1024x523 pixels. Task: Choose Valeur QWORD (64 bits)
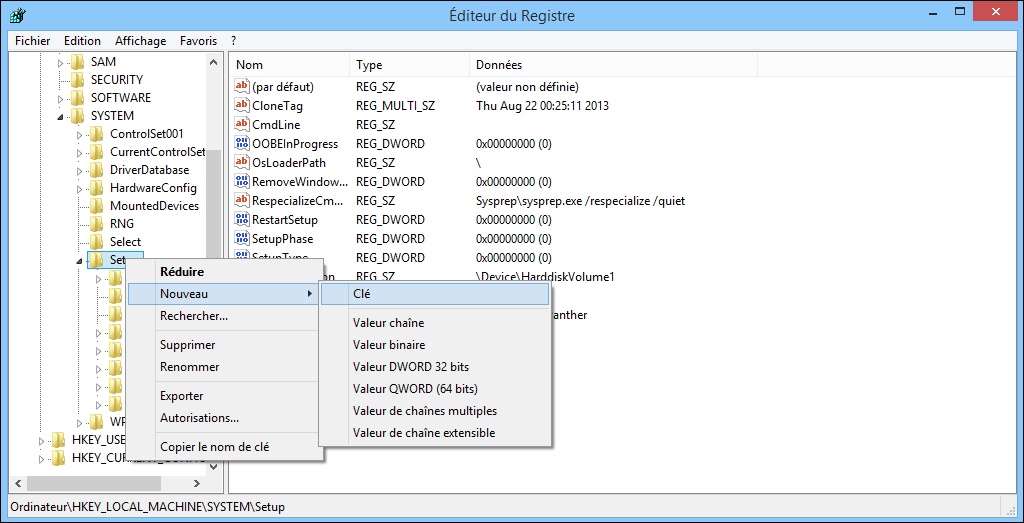435,389
